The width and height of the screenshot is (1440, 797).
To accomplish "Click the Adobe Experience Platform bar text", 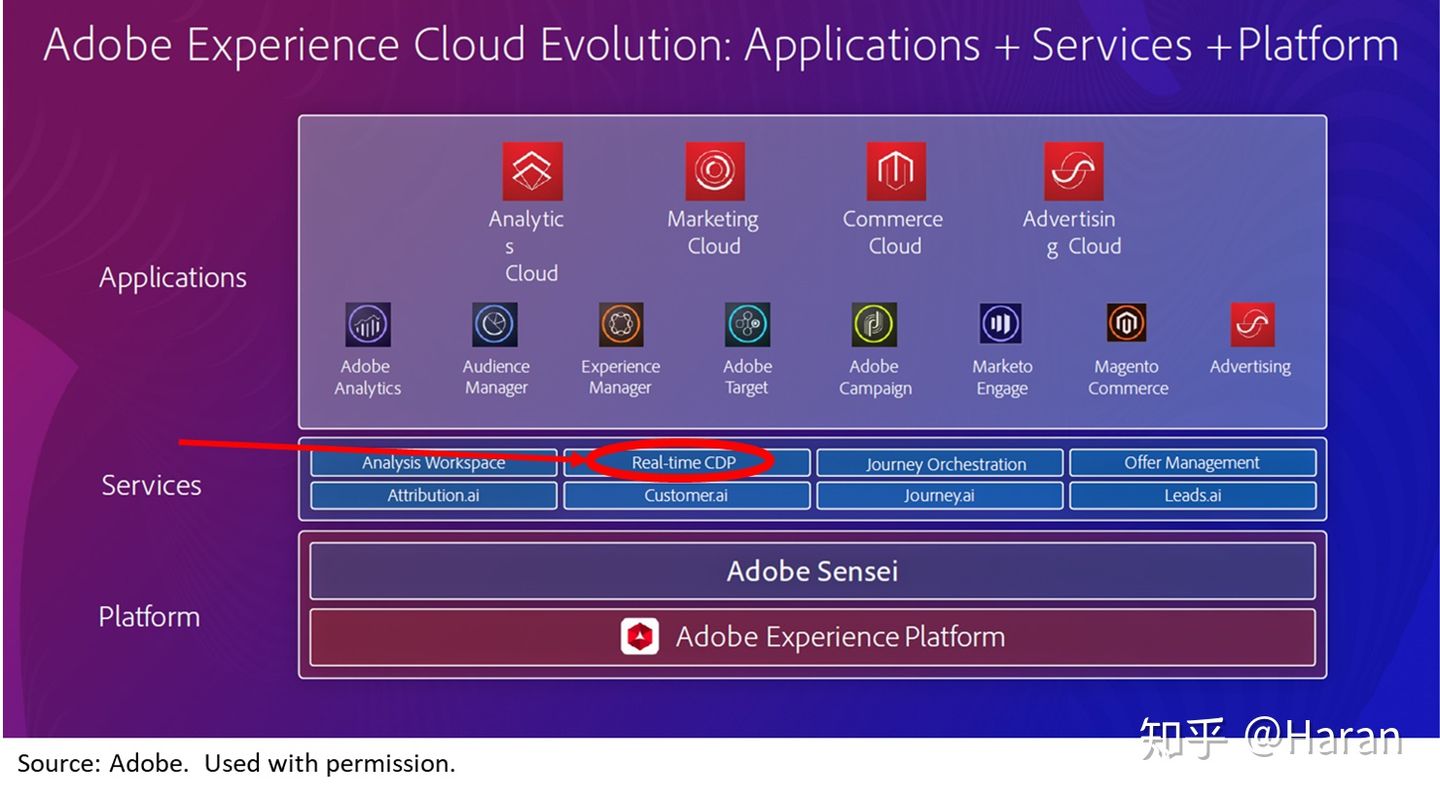I will pos(840,637).
